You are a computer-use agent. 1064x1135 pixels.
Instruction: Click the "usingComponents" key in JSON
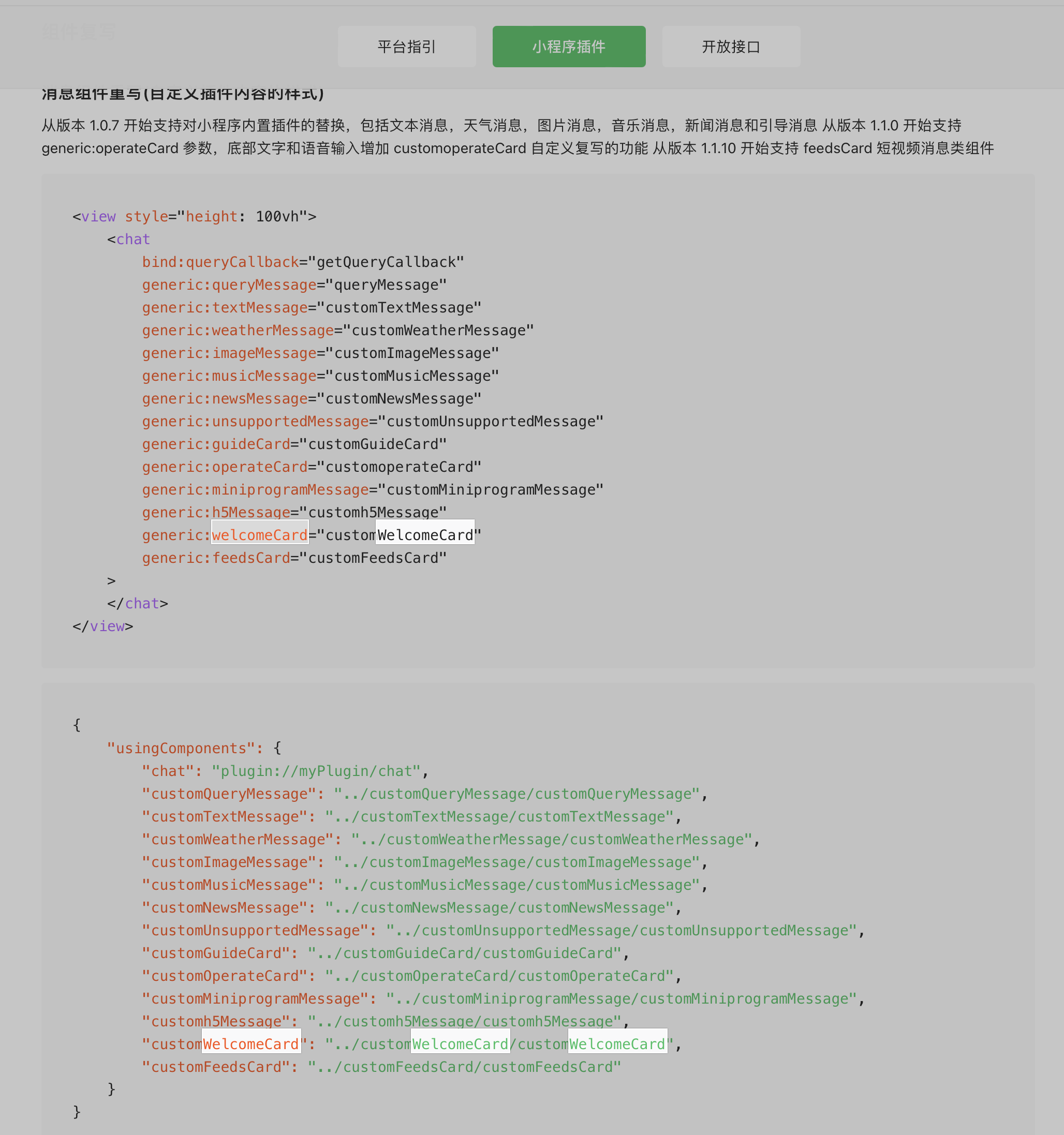(182, 749)
